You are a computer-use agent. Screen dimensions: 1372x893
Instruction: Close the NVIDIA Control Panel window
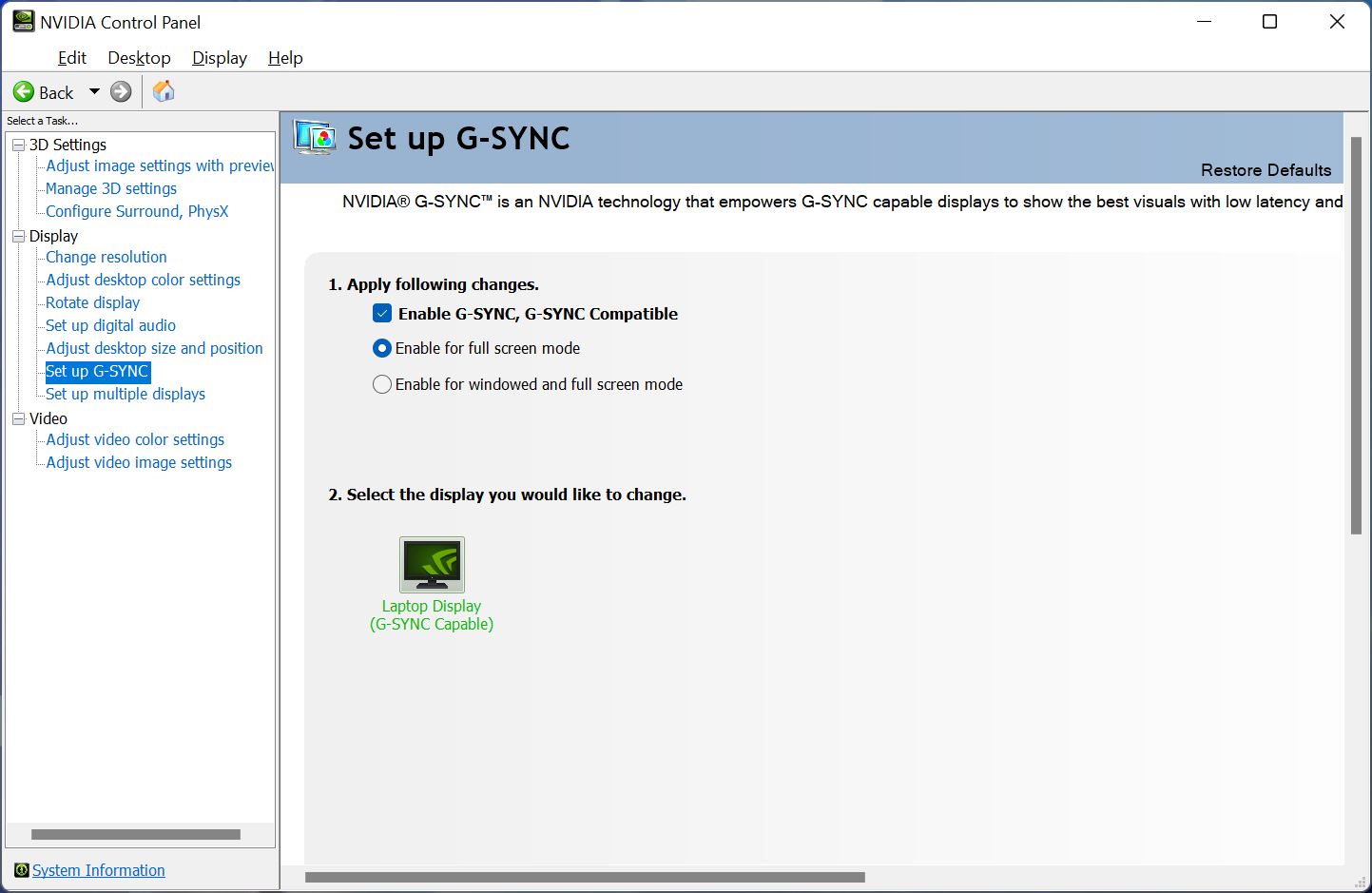[x=1337, y=21]
